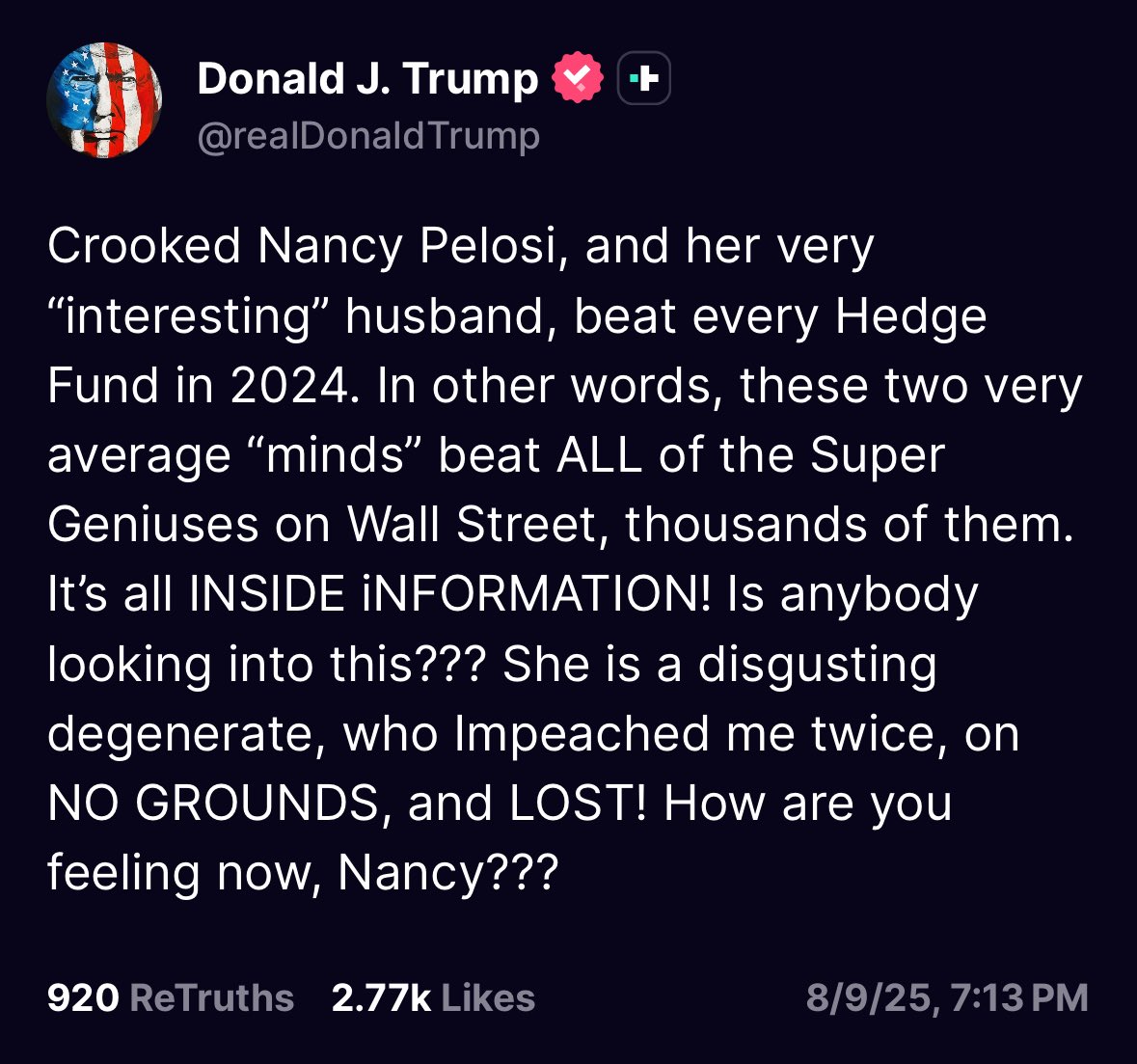Screen dimensions: 1137x1064
Task: Click the words "Super Geniuses" in post
Action: (x=877, y=455)
